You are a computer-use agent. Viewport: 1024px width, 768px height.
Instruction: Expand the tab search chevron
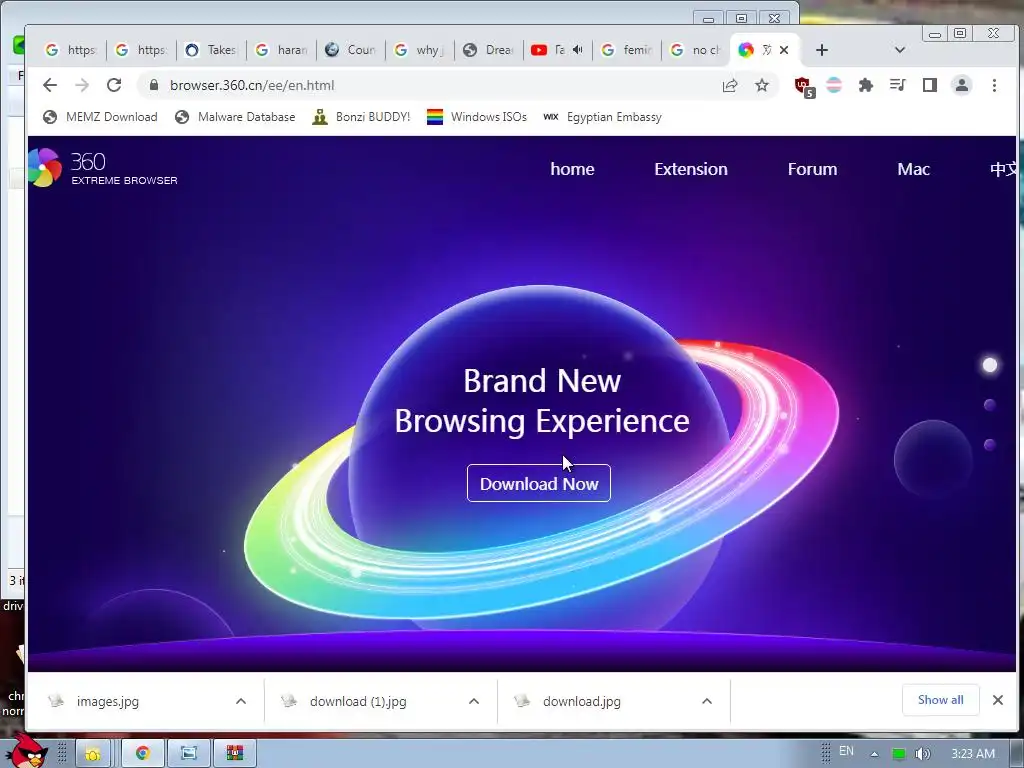[x=899, y=50]
